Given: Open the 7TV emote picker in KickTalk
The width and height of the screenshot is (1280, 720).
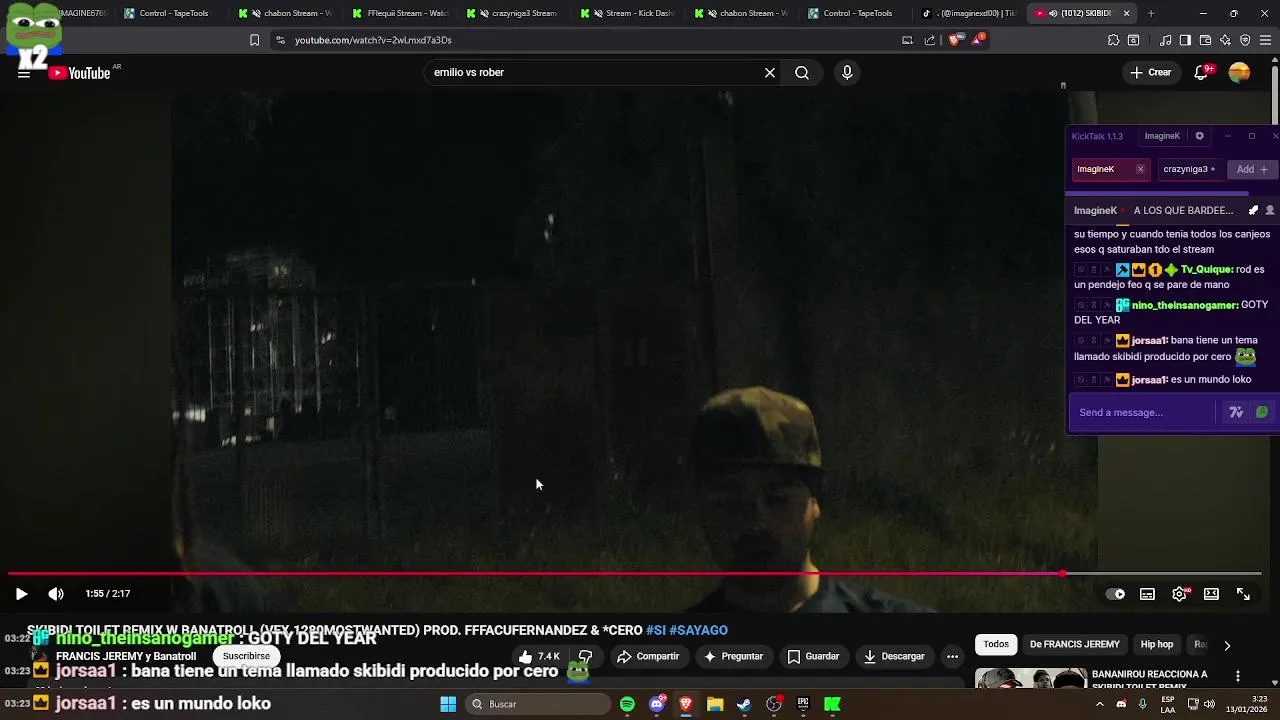Looking at the screenshot, I should (1236, 412).
